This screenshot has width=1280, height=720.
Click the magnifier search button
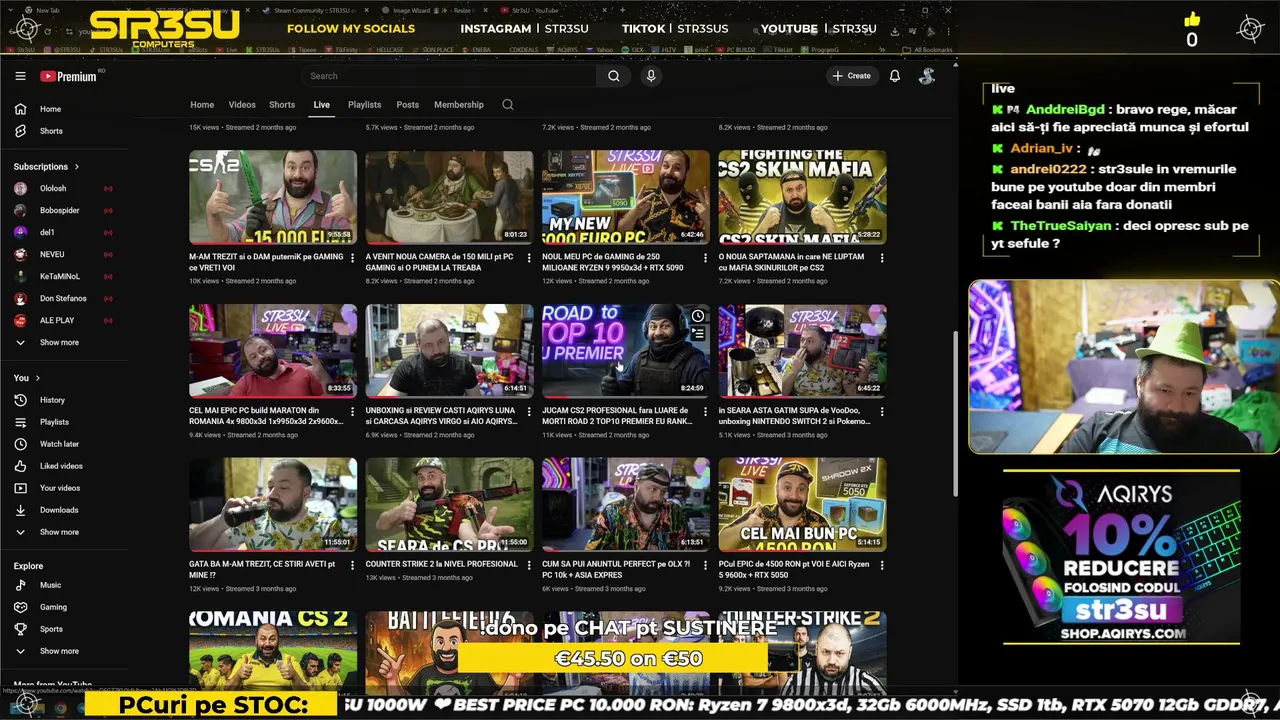(613, 76)
